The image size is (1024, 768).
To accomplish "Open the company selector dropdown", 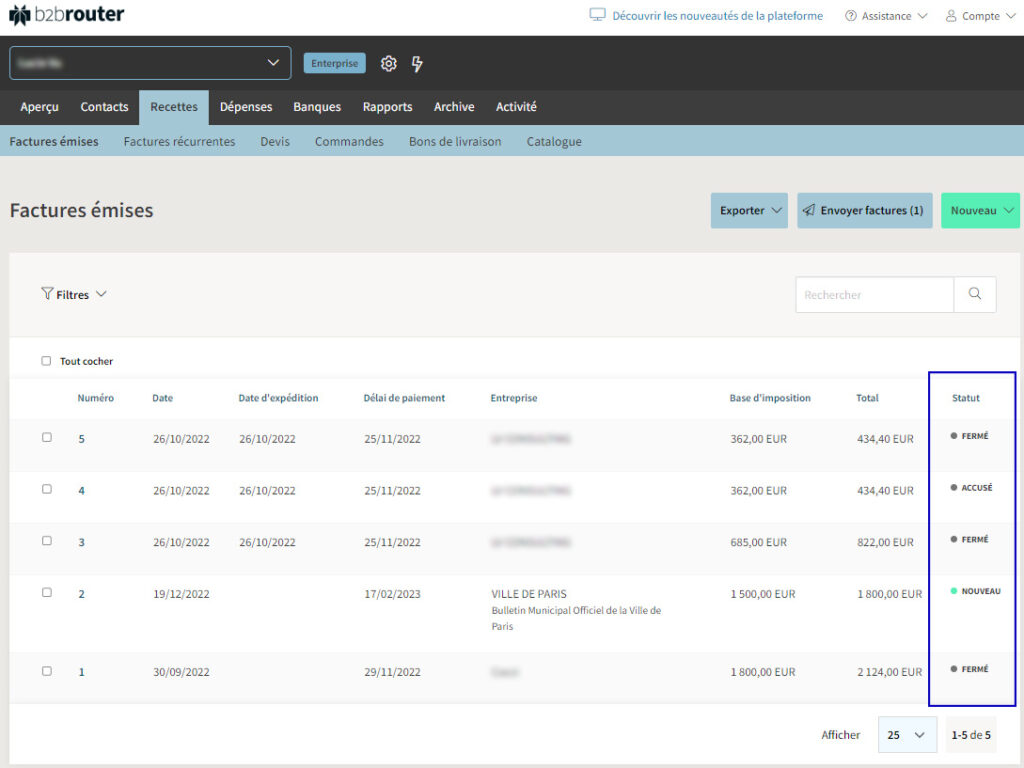I will (150, 63).
